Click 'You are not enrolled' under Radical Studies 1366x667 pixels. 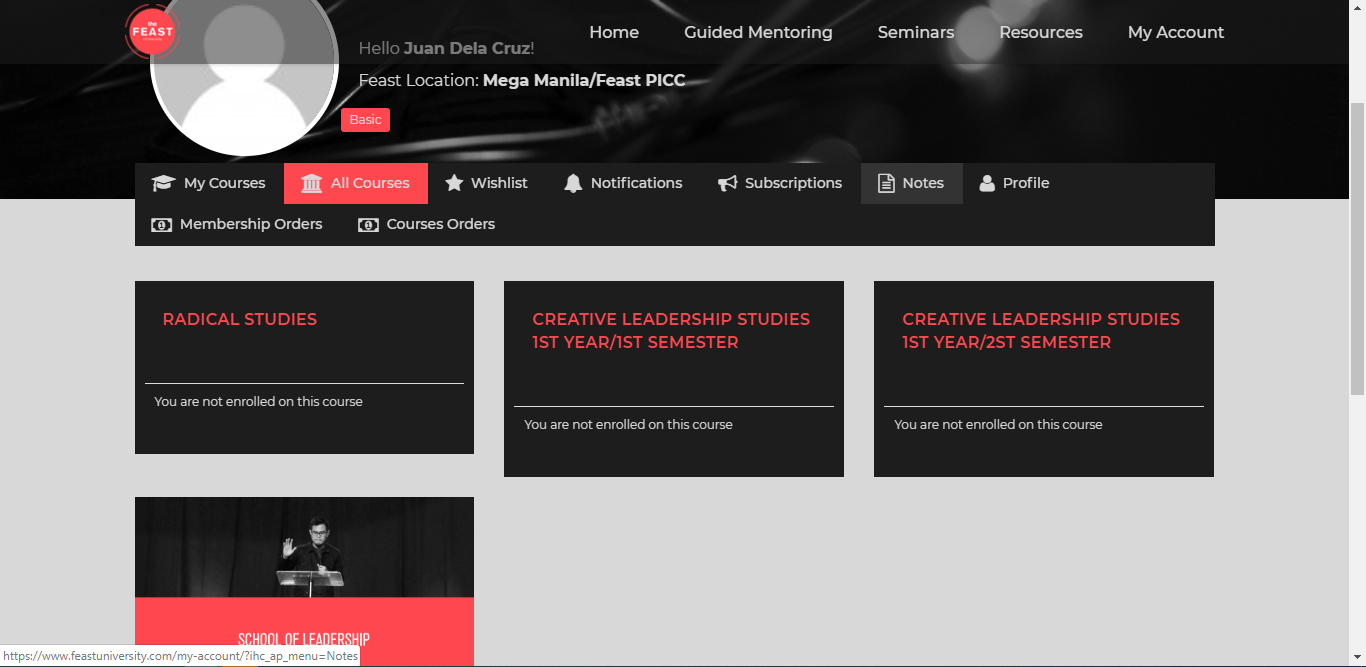click(258, 402)
